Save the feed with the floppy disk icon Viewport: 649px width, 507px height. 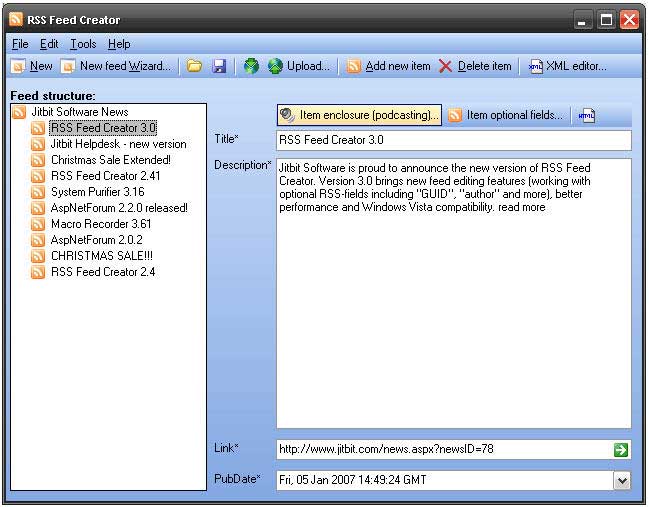pos(219,66)
